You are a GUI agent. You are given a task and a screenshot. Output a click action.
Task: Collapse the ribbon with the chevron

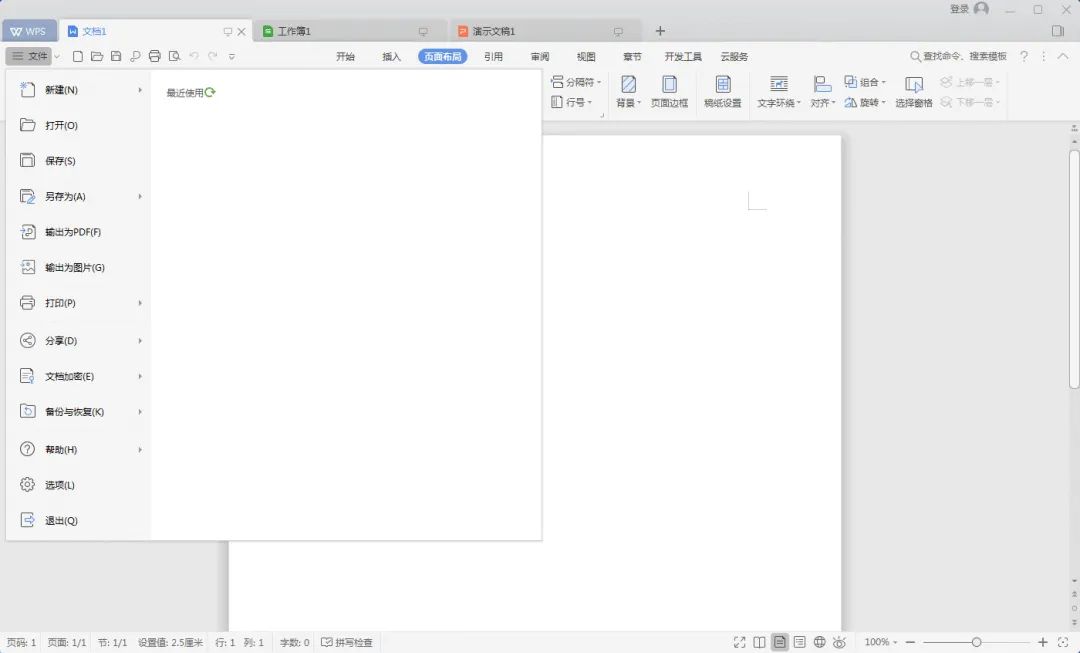pos(1063,56)
